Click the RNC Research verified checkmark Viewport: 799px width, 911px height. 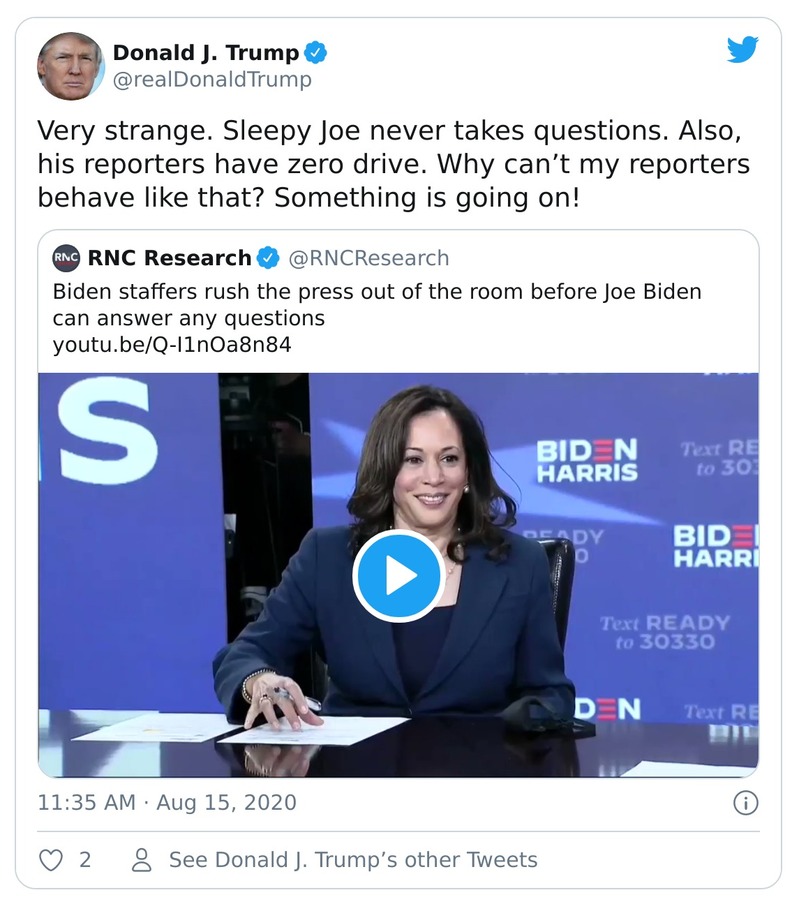click(x=265, y=257)
